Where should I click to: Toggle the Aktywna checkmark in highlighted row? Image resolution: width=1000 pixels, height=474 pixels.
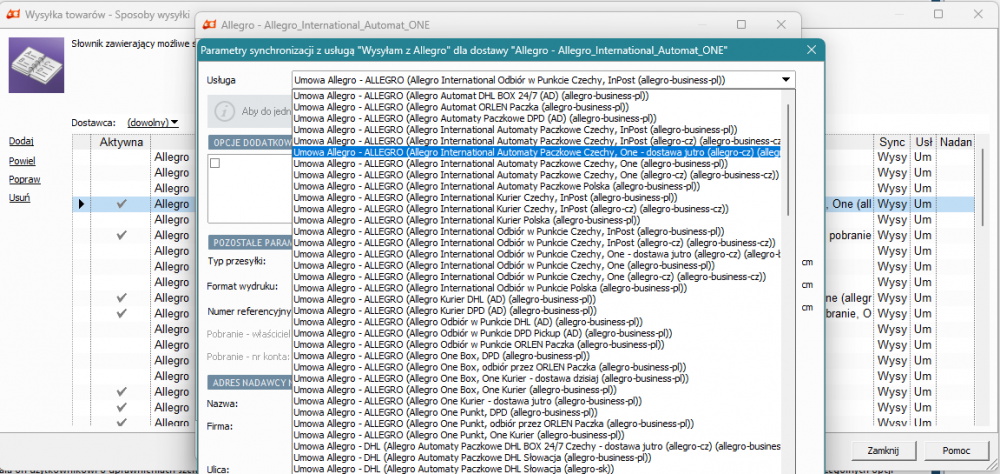(x=122, y=204)
